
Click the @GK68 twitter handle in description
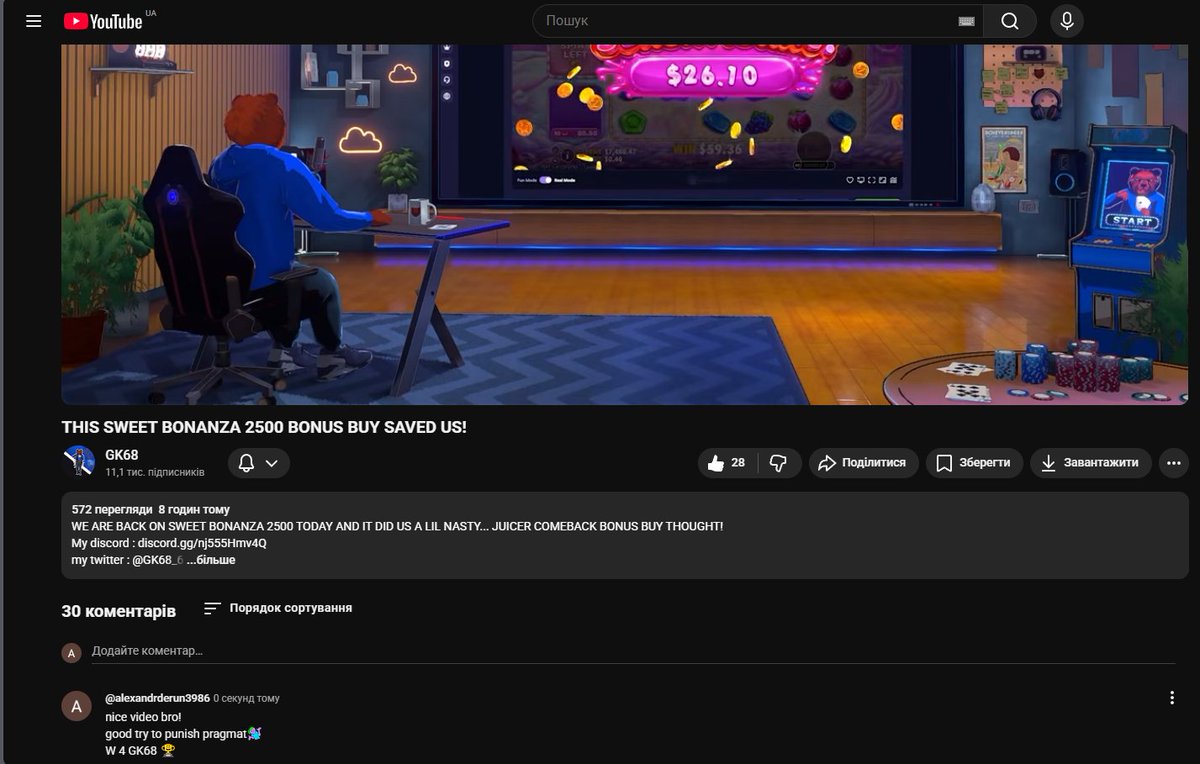[156, 560]
